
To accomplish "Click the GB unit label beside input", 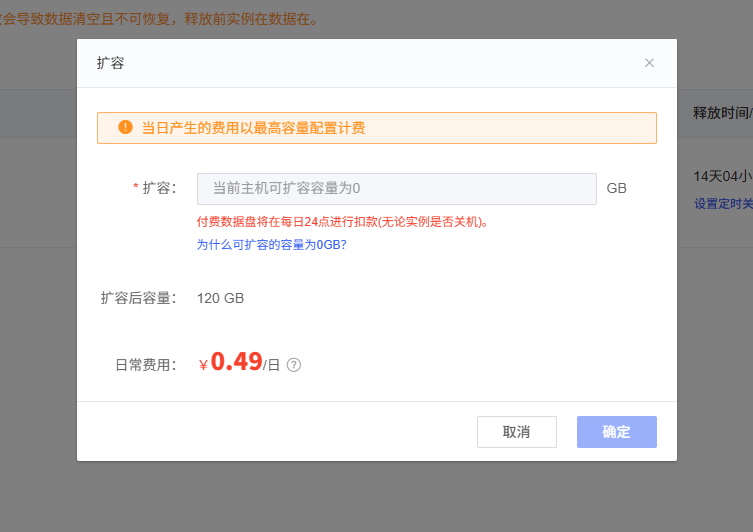I will 617,188.
